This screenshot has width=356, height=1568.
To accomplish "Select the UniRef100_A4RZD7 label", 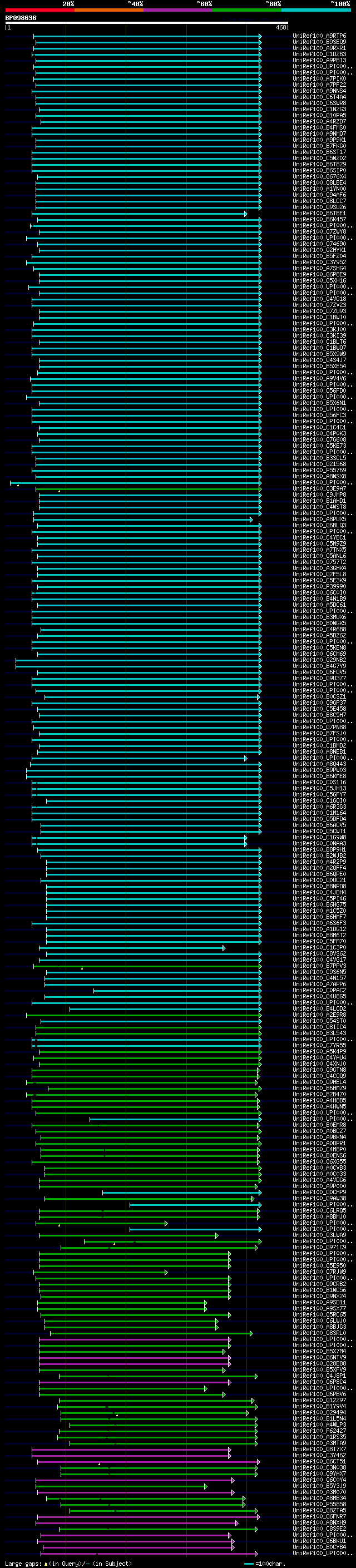I will point(319,122).
